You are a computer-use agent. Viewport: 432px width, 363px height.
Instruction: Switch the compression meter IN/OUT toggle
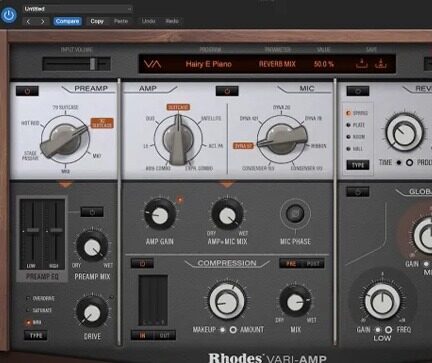pyautogui.click(x=153, y=335)
